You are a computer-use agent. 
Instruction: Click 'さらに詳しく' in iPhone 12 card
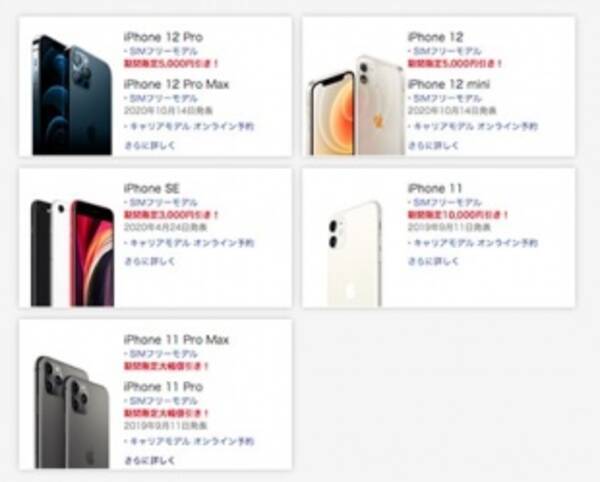click(434, 145)
